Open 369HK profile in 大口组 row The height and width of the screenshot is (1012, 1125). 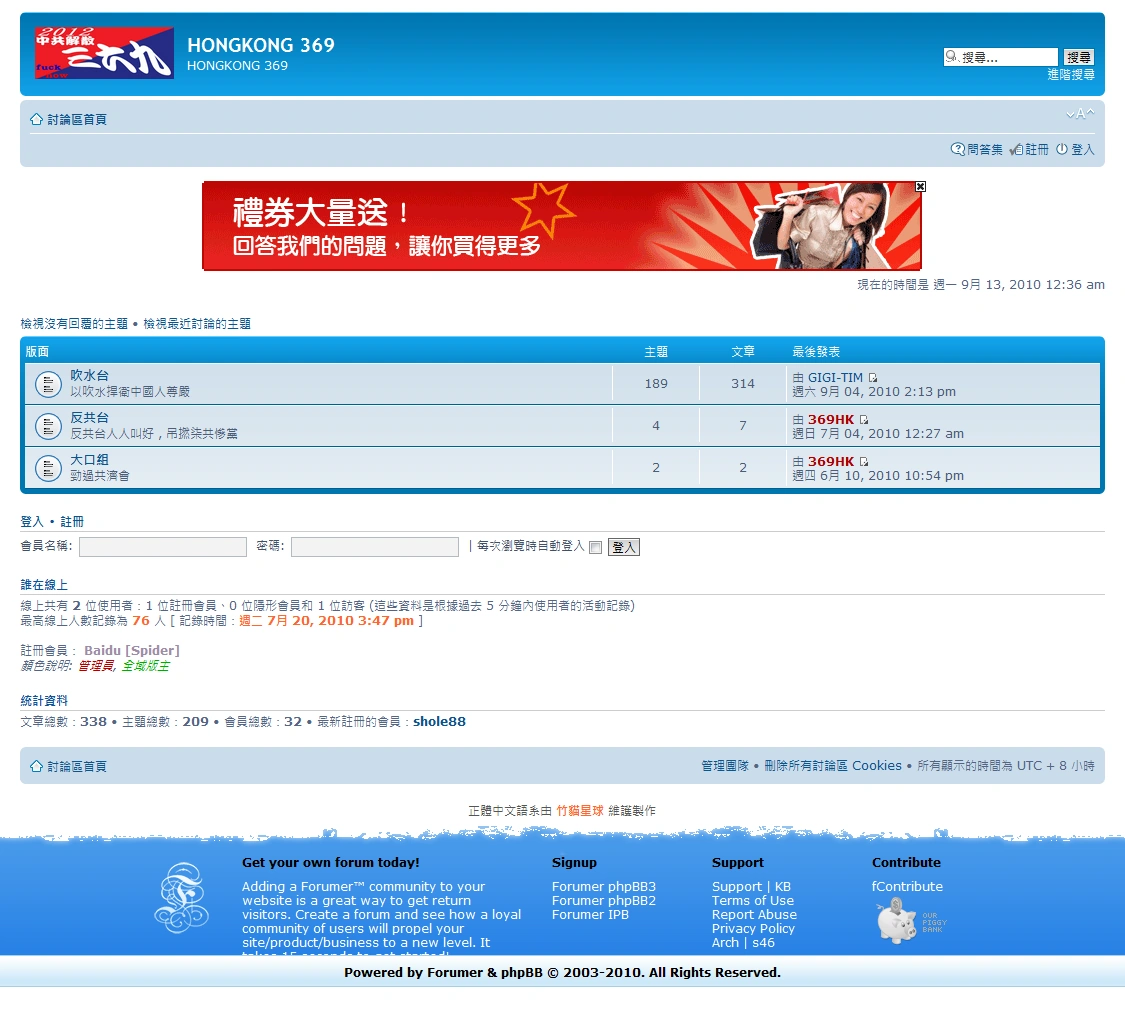pos(831,462)
